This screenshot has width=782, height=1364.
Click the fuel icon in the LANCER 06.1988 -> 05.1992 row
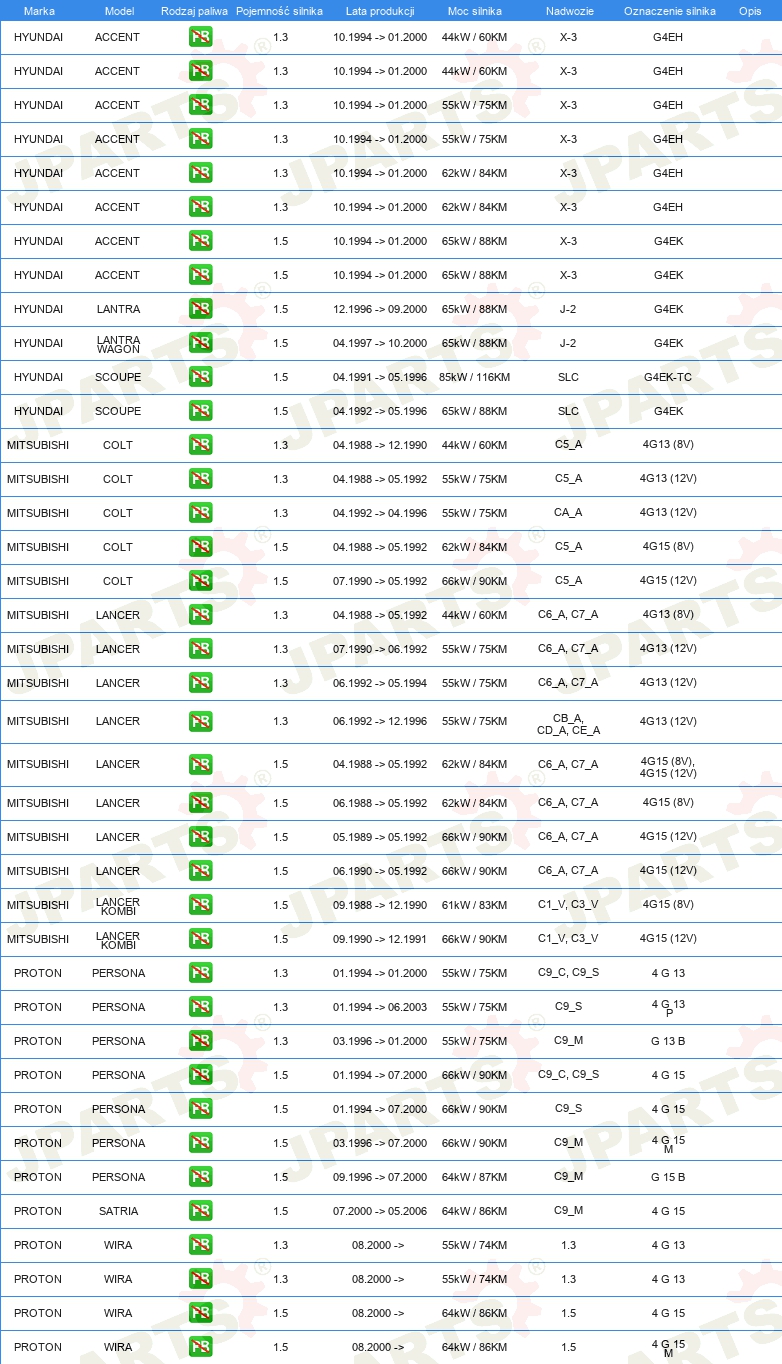(x=200, y=803)
